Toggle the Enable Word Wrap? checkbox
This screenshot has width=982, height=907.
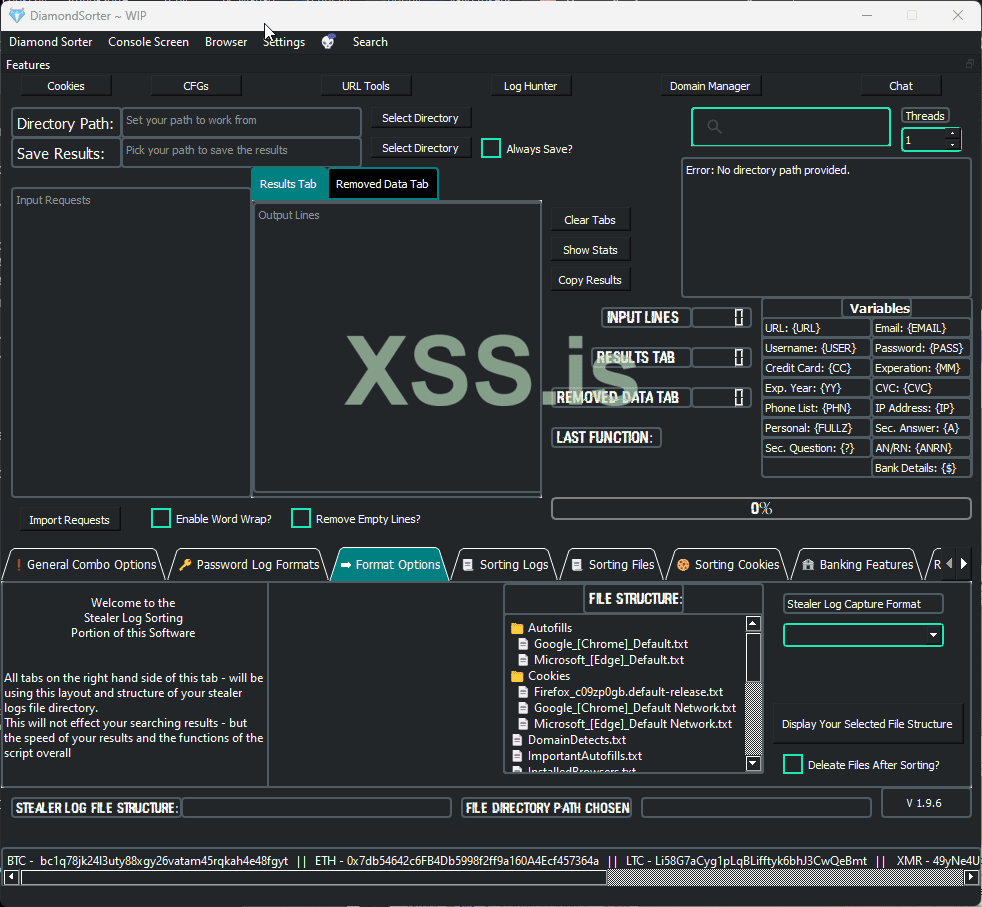click(161, 518)
